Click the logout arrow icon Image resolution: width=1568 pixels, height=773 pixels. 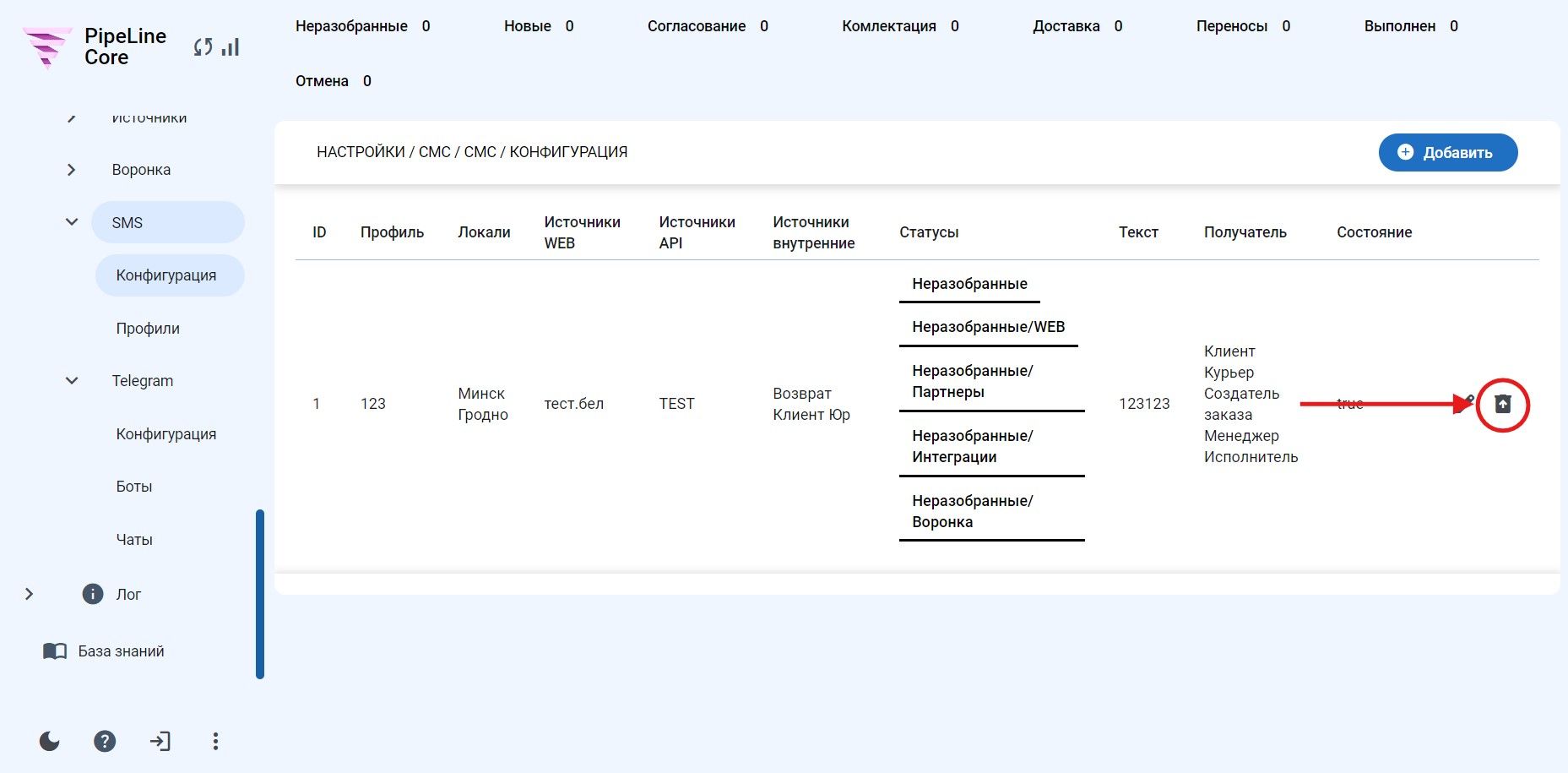coord(160,741)
